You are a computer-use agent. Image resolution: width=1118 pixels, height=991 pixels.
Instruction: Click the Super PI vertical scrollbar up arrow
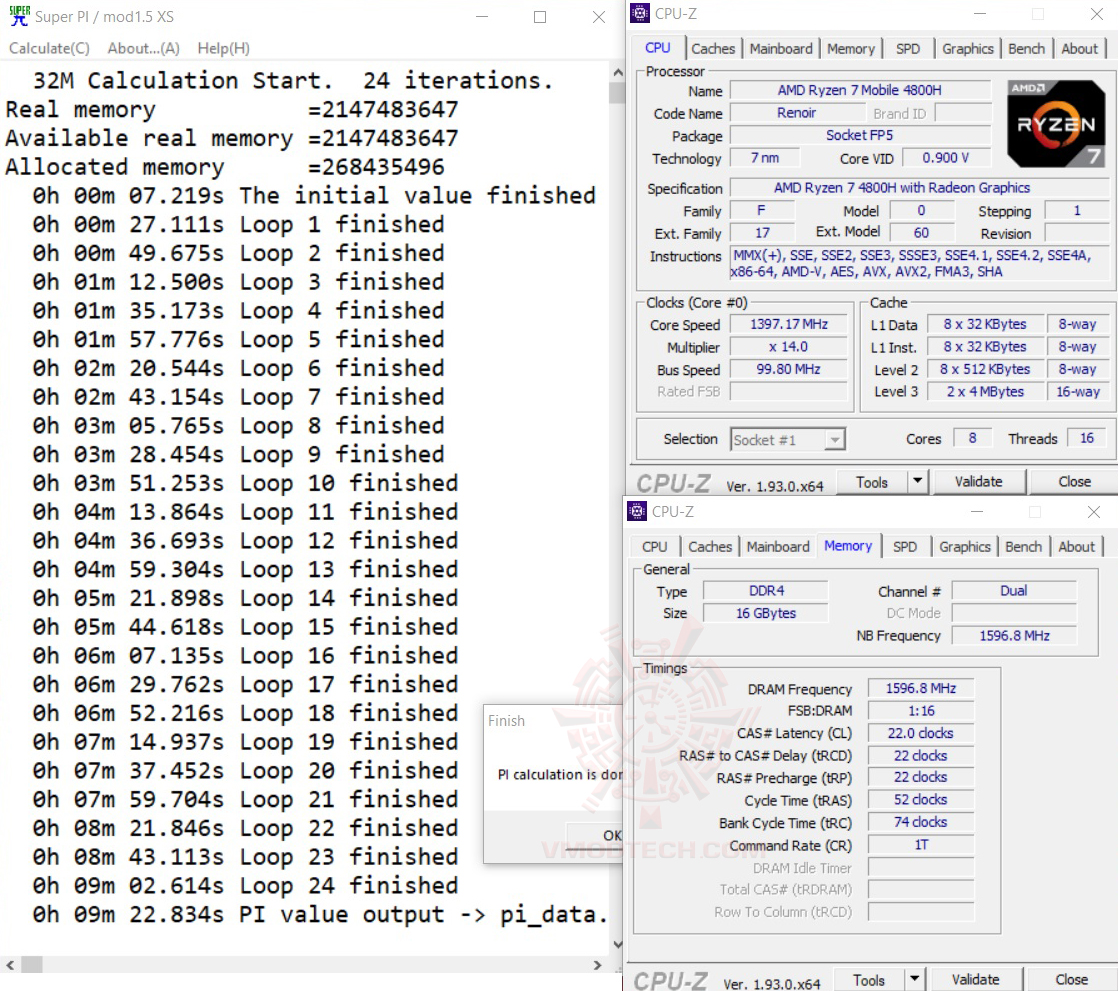click(x=617, y=72)
